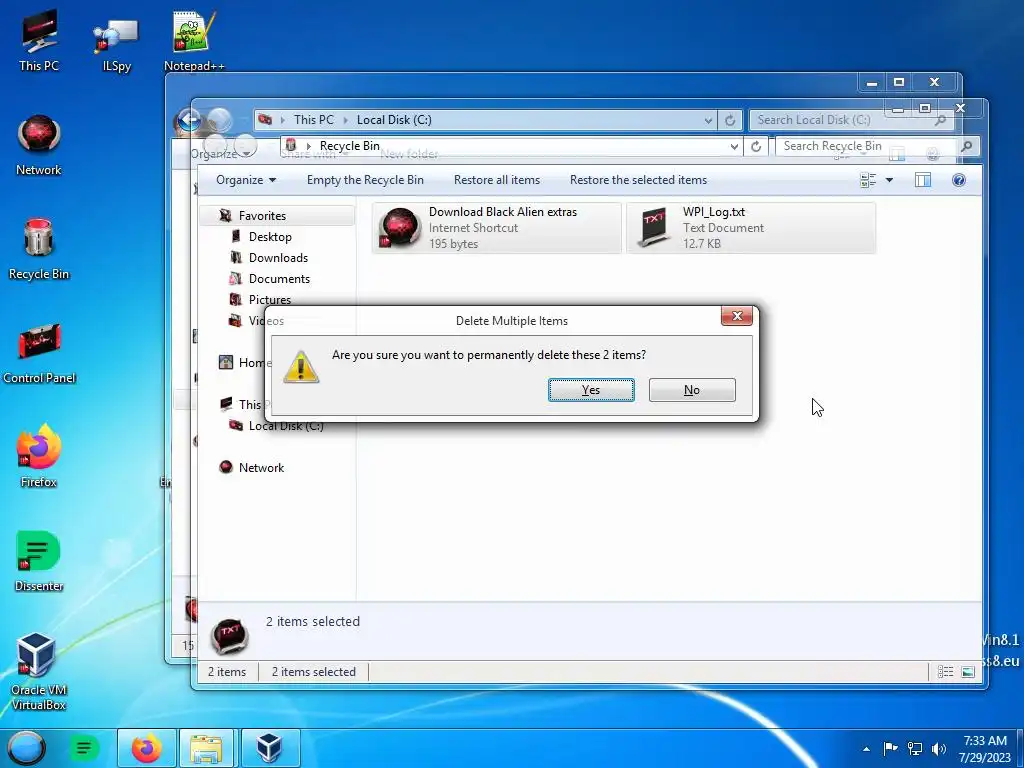The image size is (1024, 768).
Task: Refresh the Recycle Bin address bar
Action: [x=756, y=146]
